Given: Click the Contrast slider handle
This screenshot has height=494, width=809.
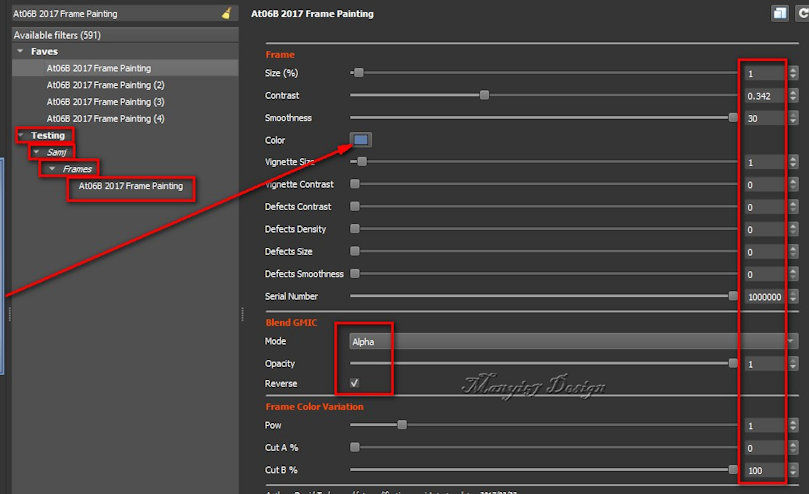Looking at the screenshot, I should click(x=485, y=96).
